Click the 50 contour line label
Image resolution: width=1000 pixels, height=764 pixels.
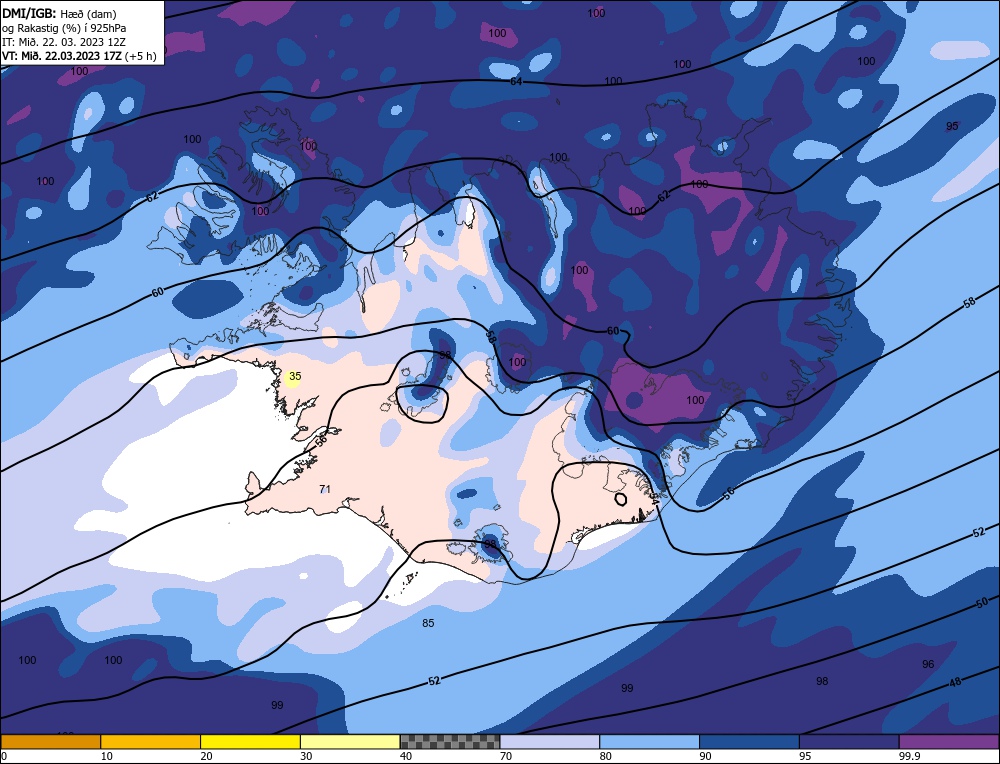982,602
